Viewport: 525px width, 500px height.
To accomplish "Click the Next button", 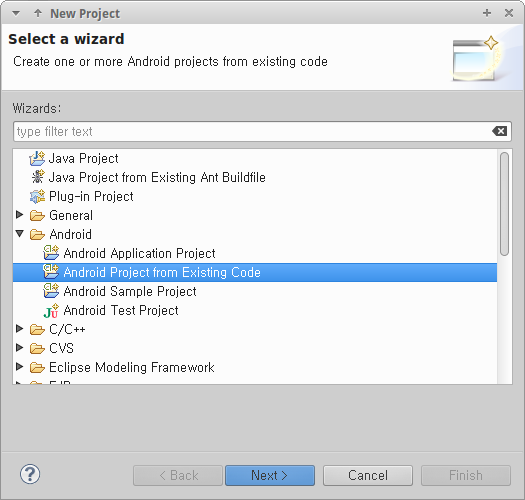I will (x=270, y=475).
